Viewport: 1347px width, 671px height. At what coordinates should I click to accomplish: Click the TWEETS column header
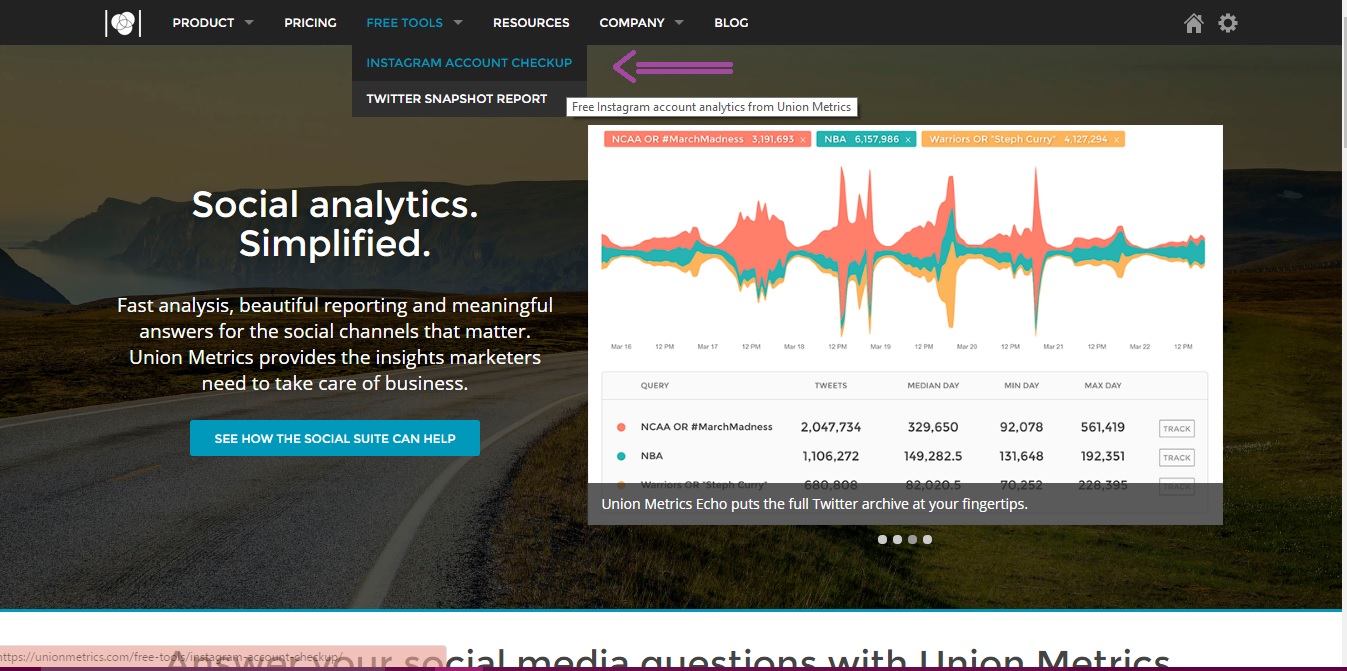[x=831, y=385]
